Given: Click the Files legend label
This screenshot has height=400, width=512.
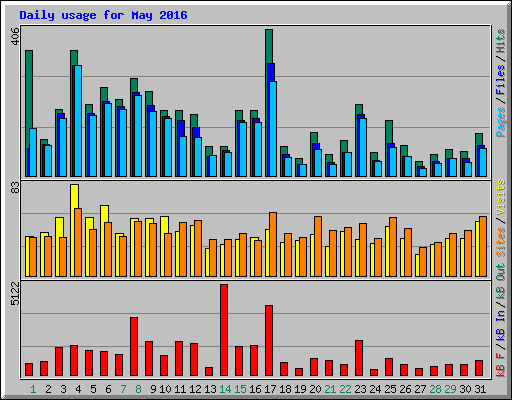Looking at the screenshot, I should tap(500, 79).
